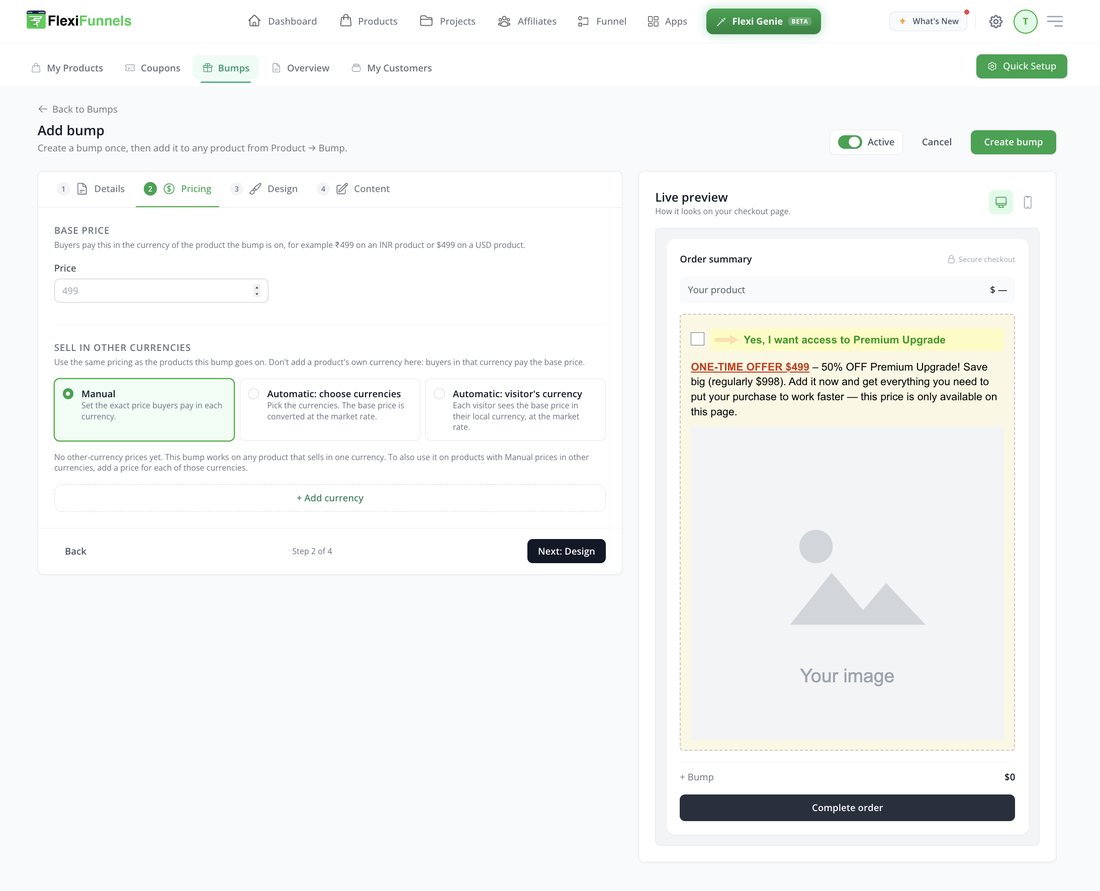
Task: Click the Create bump button
Action: [x=1013, y=142]
